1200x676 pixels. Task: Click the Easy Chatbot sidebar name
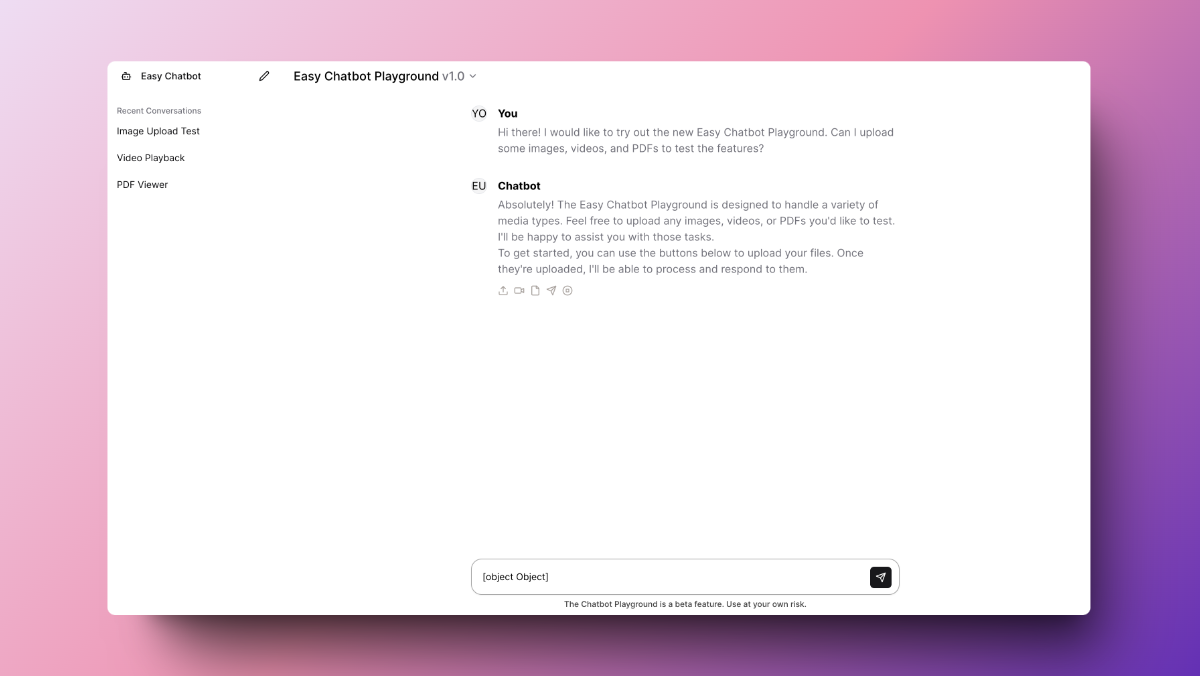click(171, 76)
